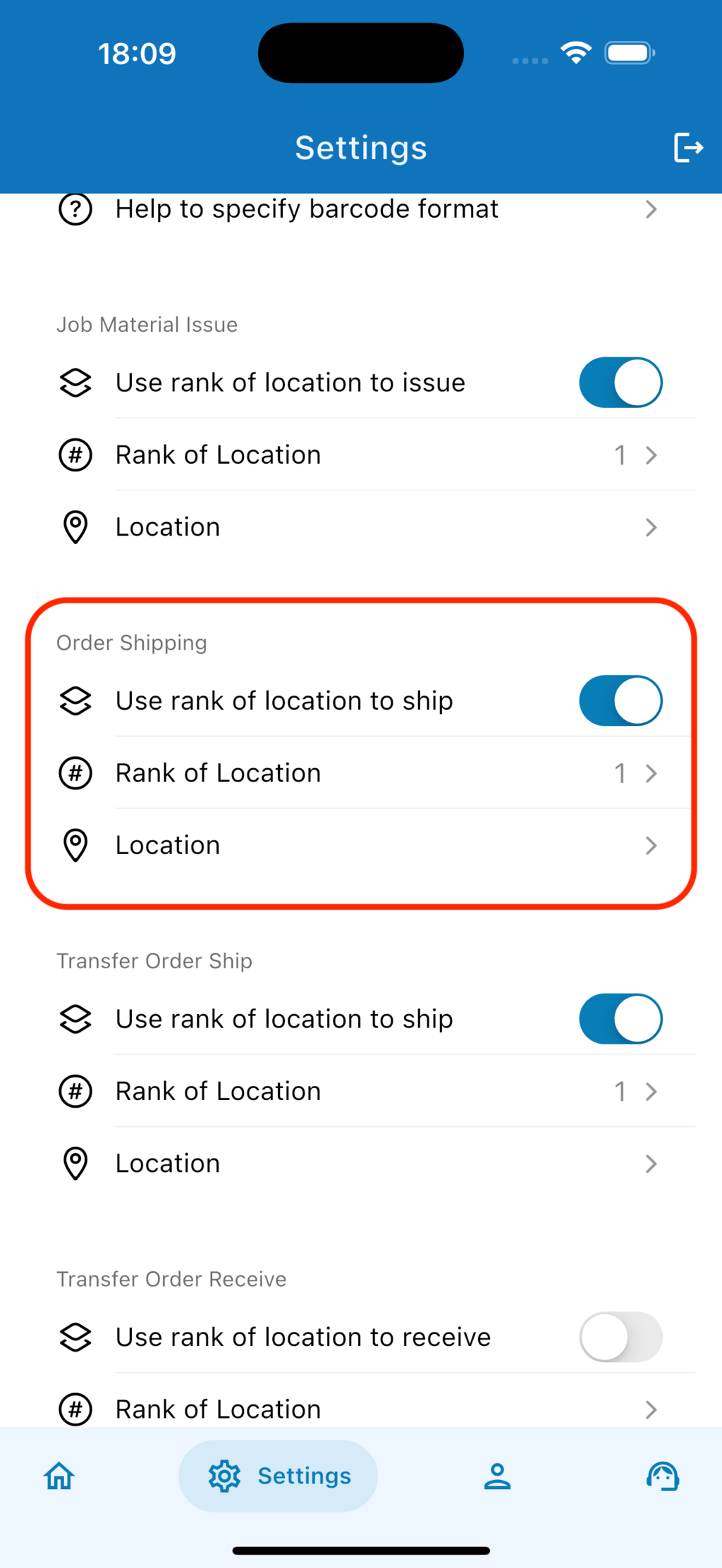
Task: Tap the hash icon under Transfer Order Ship
Action: click(75, 1092)
